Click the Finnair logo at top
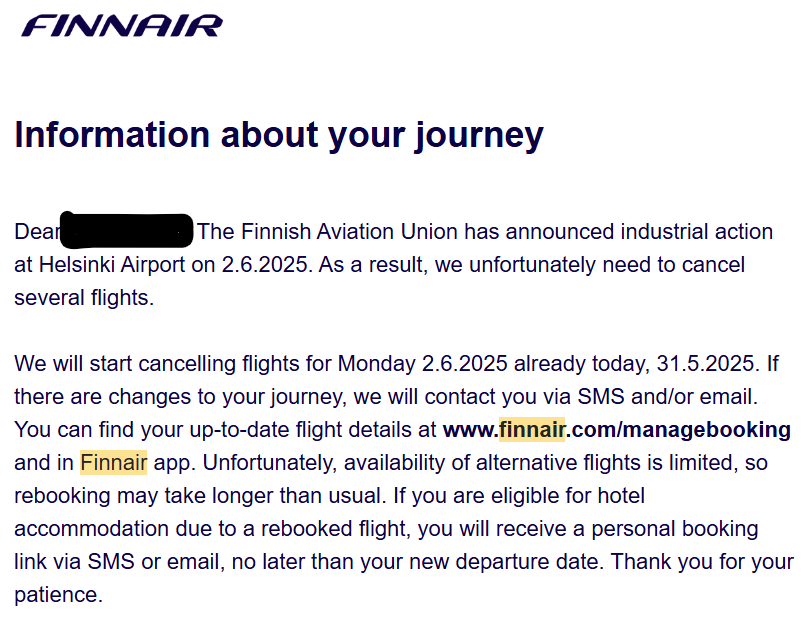The width and height of the screenshot is (803, 618). coord(122,26)
